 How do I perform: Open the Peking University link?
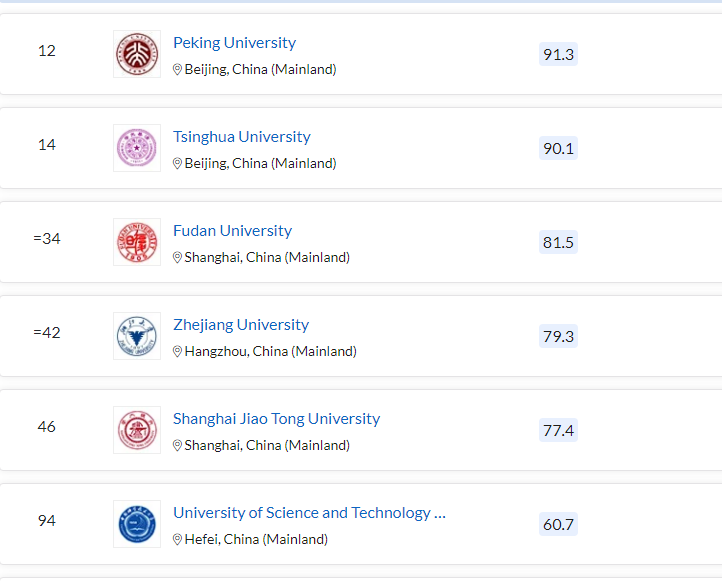click(x=234, y=43)
